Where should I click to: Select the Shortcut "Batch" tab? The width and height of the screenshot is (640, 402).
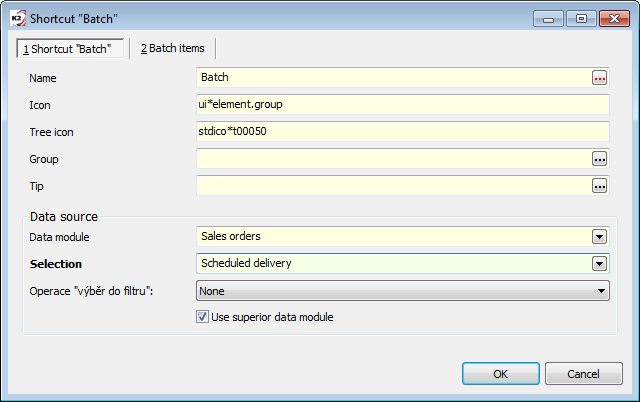click(70, 48)
